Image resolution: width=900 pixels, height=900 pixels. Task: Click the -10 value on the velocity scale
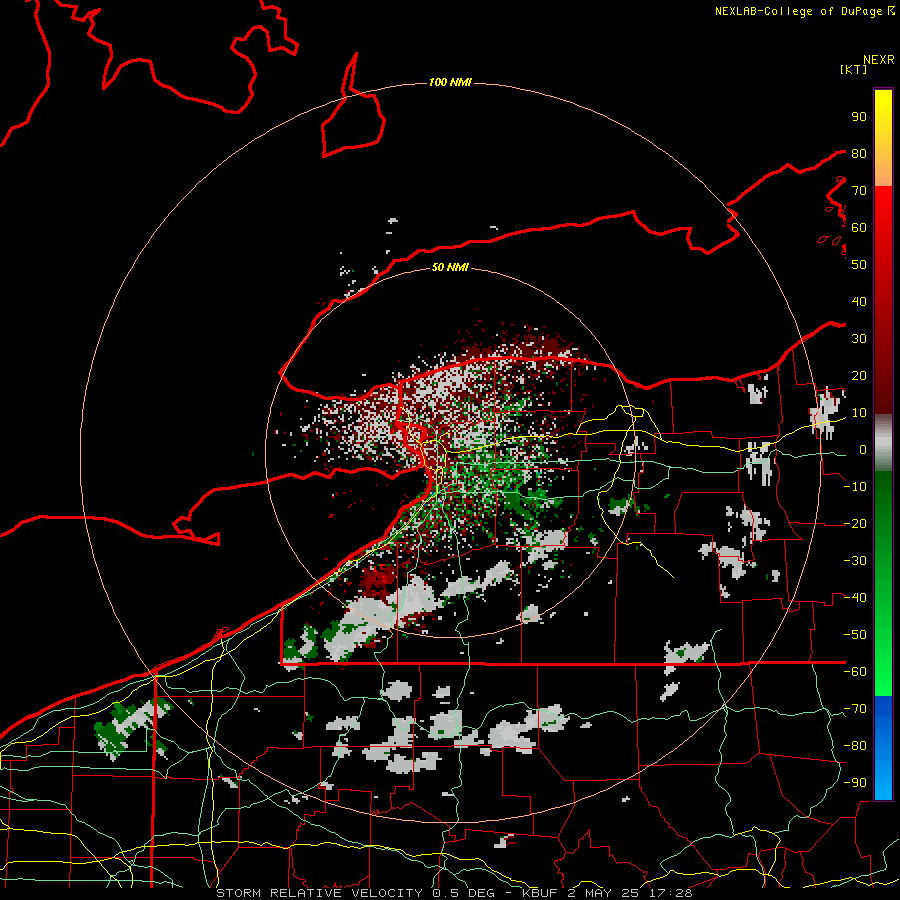tap(855, 487)
